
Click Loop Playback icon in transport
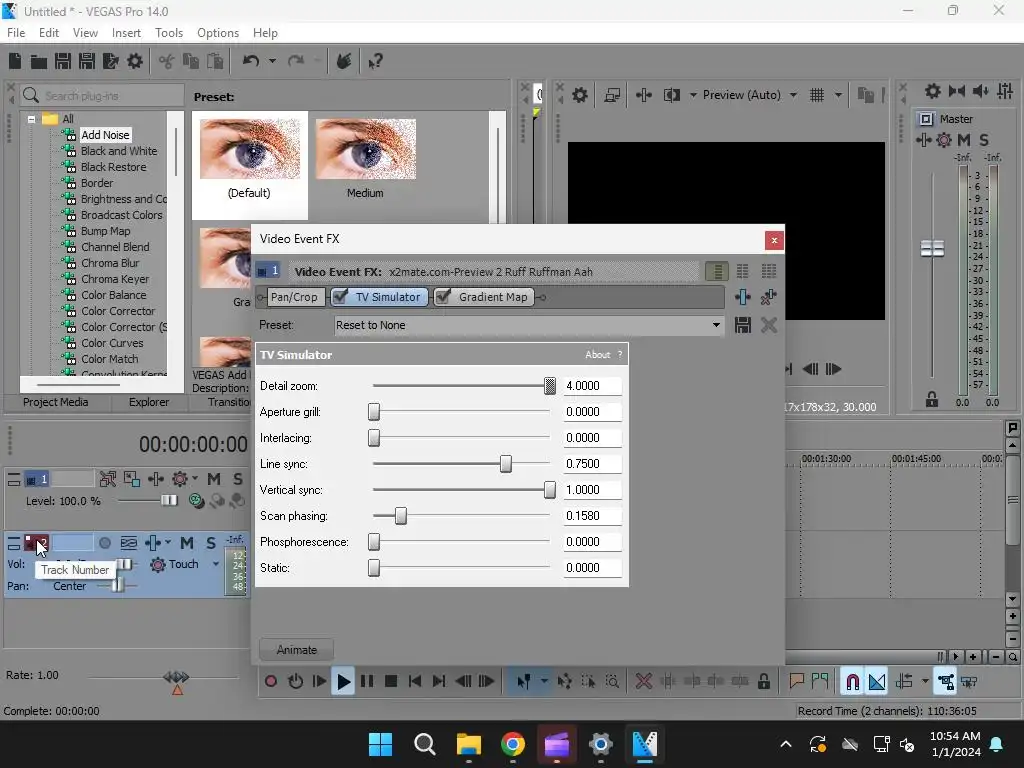pos(295,682)
